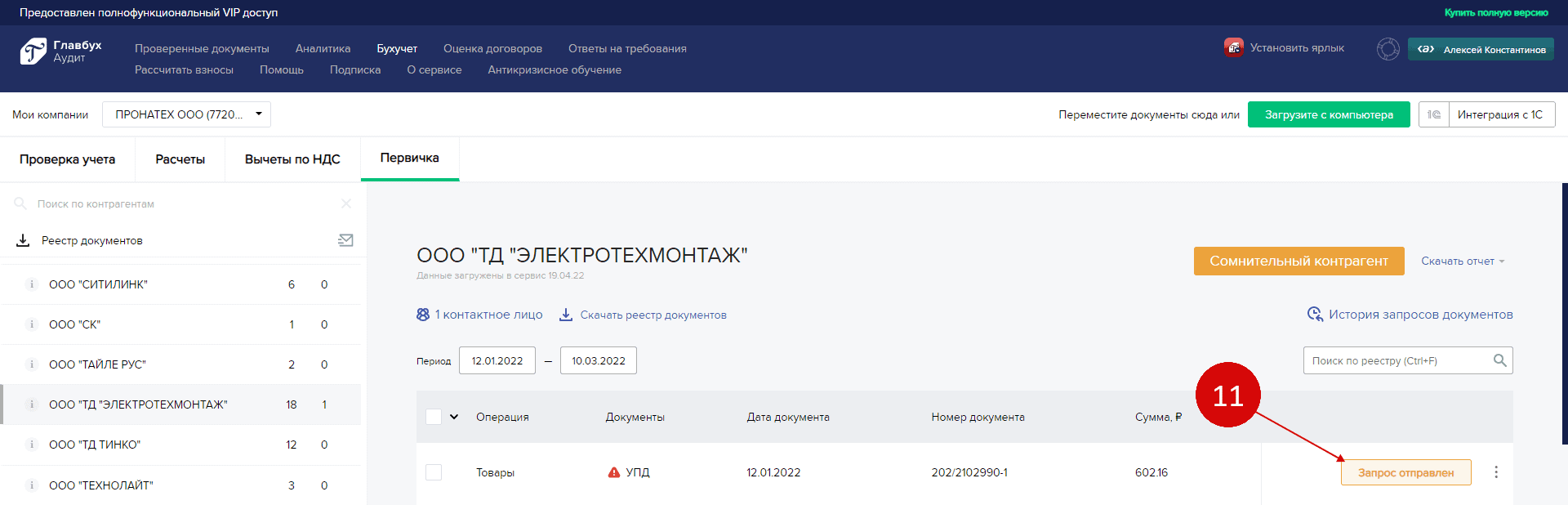Open Ответы на требования menu item
The image size is (1568, 505).
tap(627, 48)
